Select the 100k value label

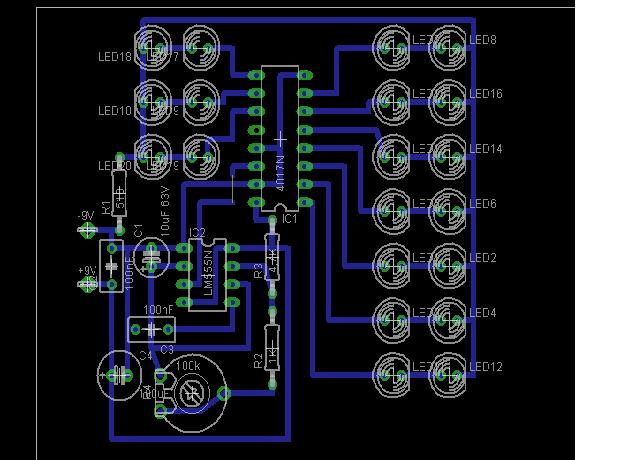click(x=188, y=366)
